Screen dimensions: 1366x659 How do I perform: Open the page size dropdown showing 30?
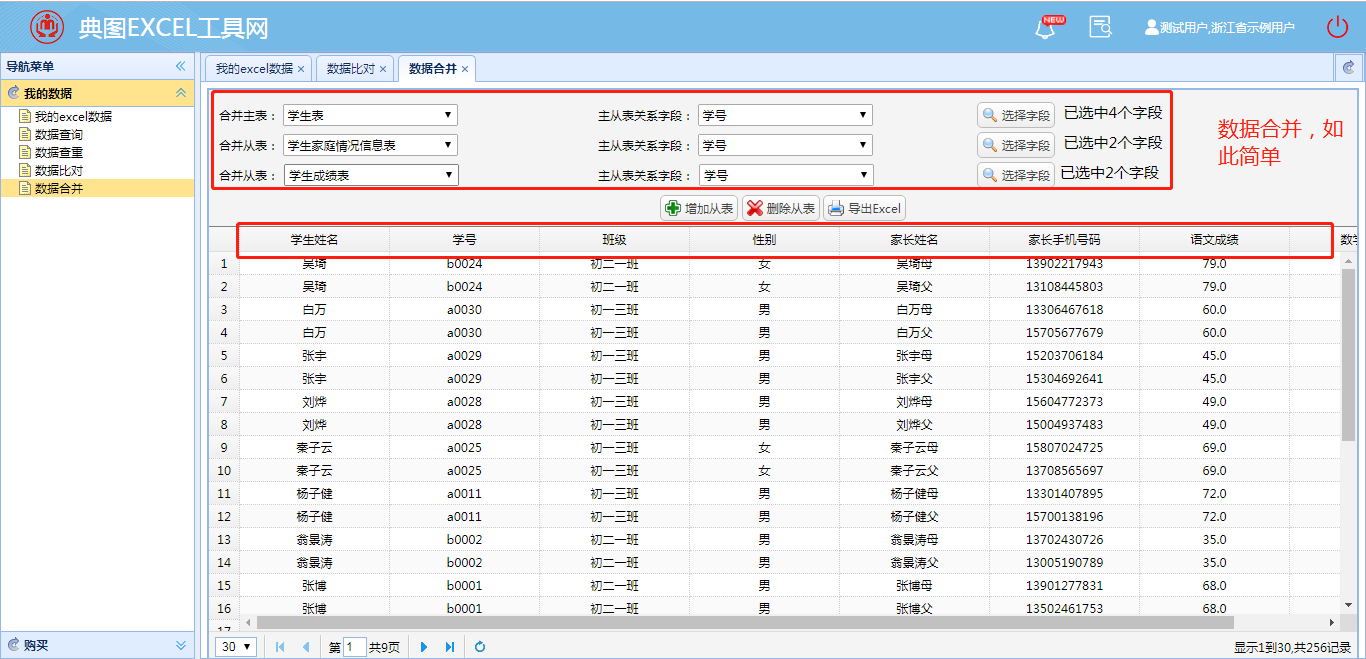tap(236, 647)
